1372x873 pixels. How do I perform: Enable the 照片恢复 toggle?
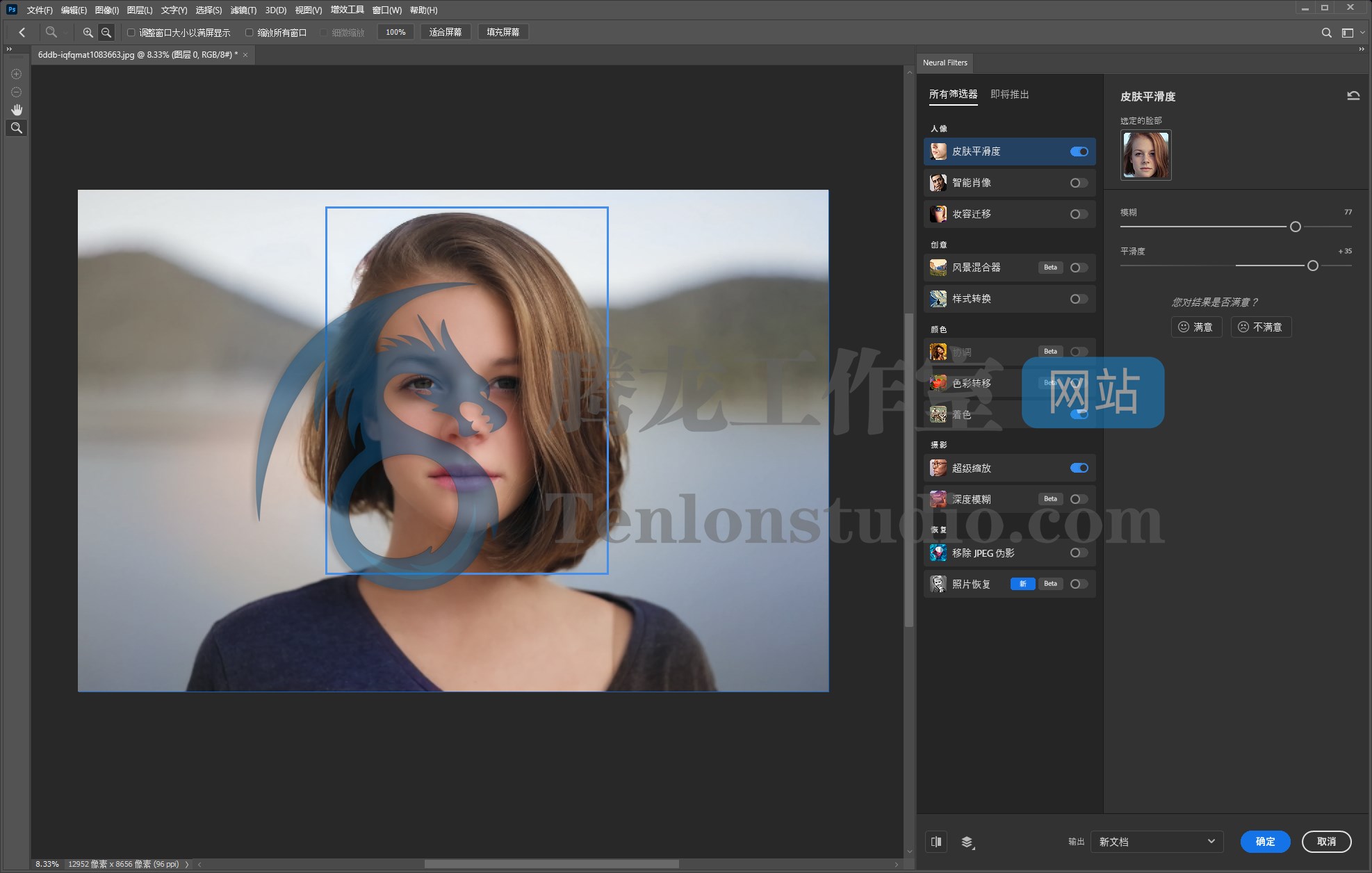click(x=1079, y=584)
